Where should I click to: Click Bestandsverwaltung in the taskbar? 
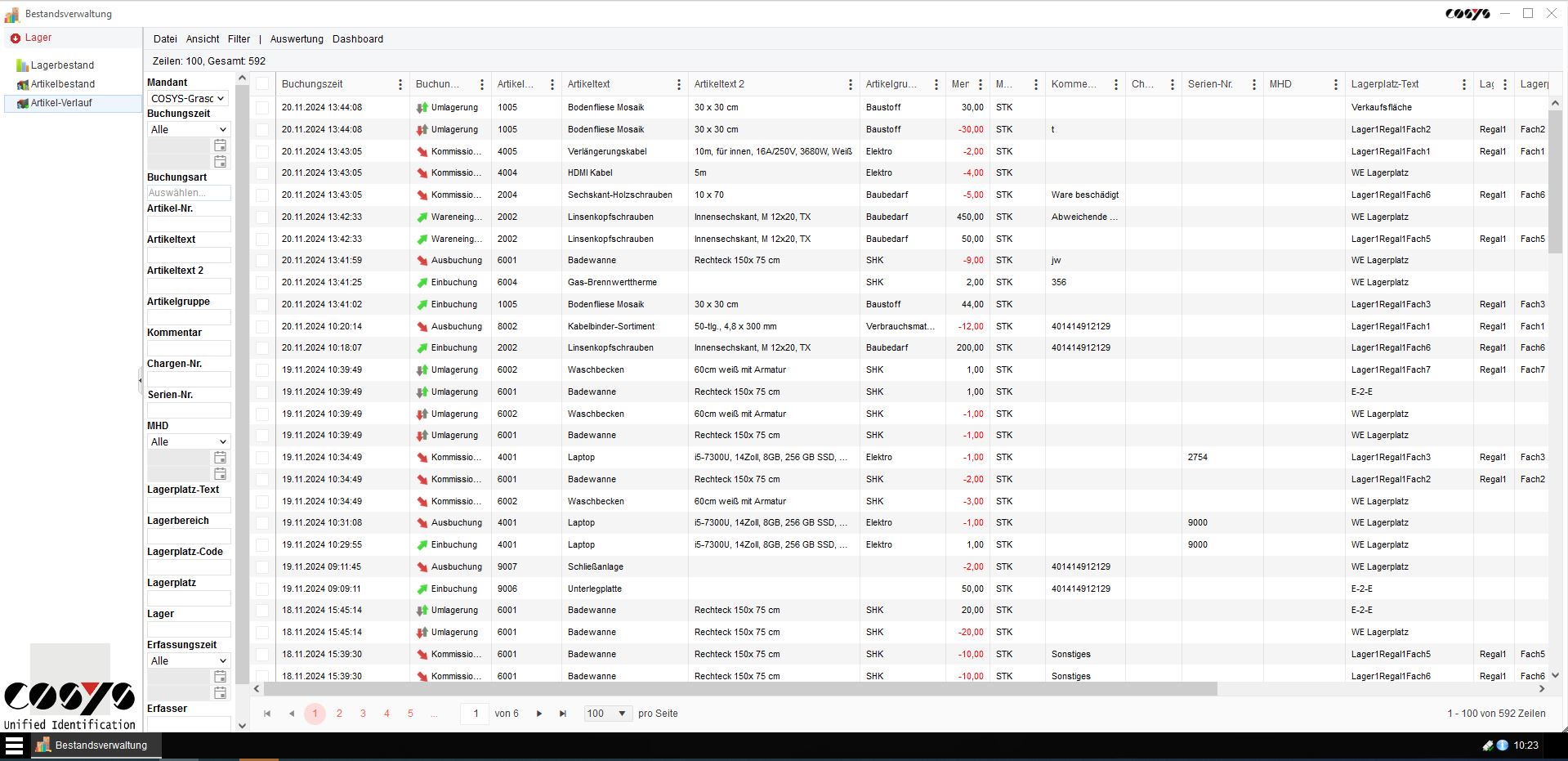[x=96, y=745]
